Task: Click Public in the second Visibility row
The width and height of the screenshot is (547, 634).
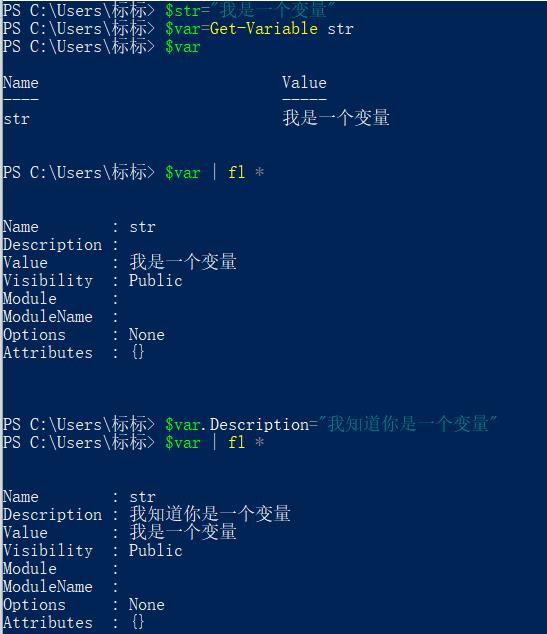Action: (156, 551)
